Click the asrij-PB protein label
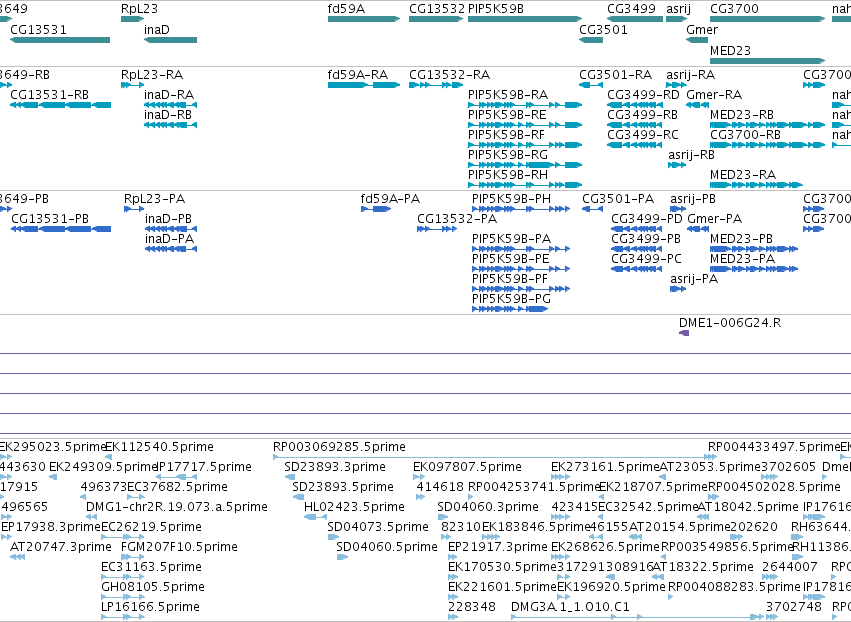The height and width of the screenshot is (622, 851). point(693,199)
